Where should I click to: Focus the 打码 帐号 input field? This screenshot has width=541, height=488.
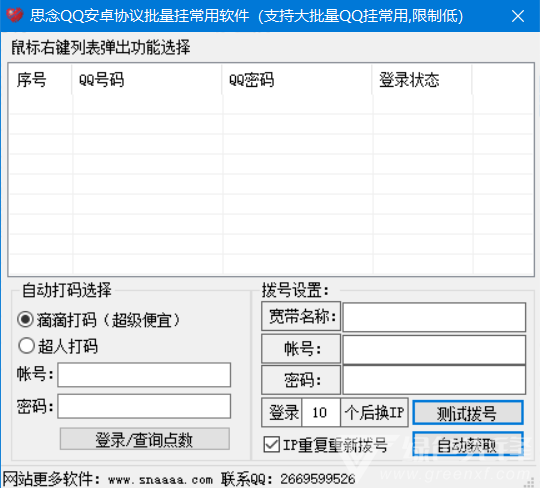click(144, 375)
